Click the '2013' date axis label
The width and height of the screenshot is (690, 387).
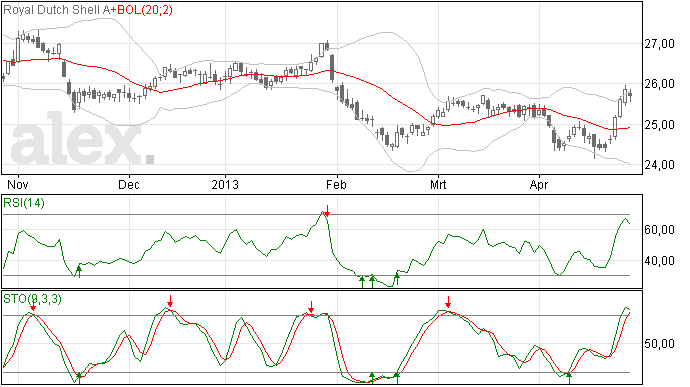225,184
